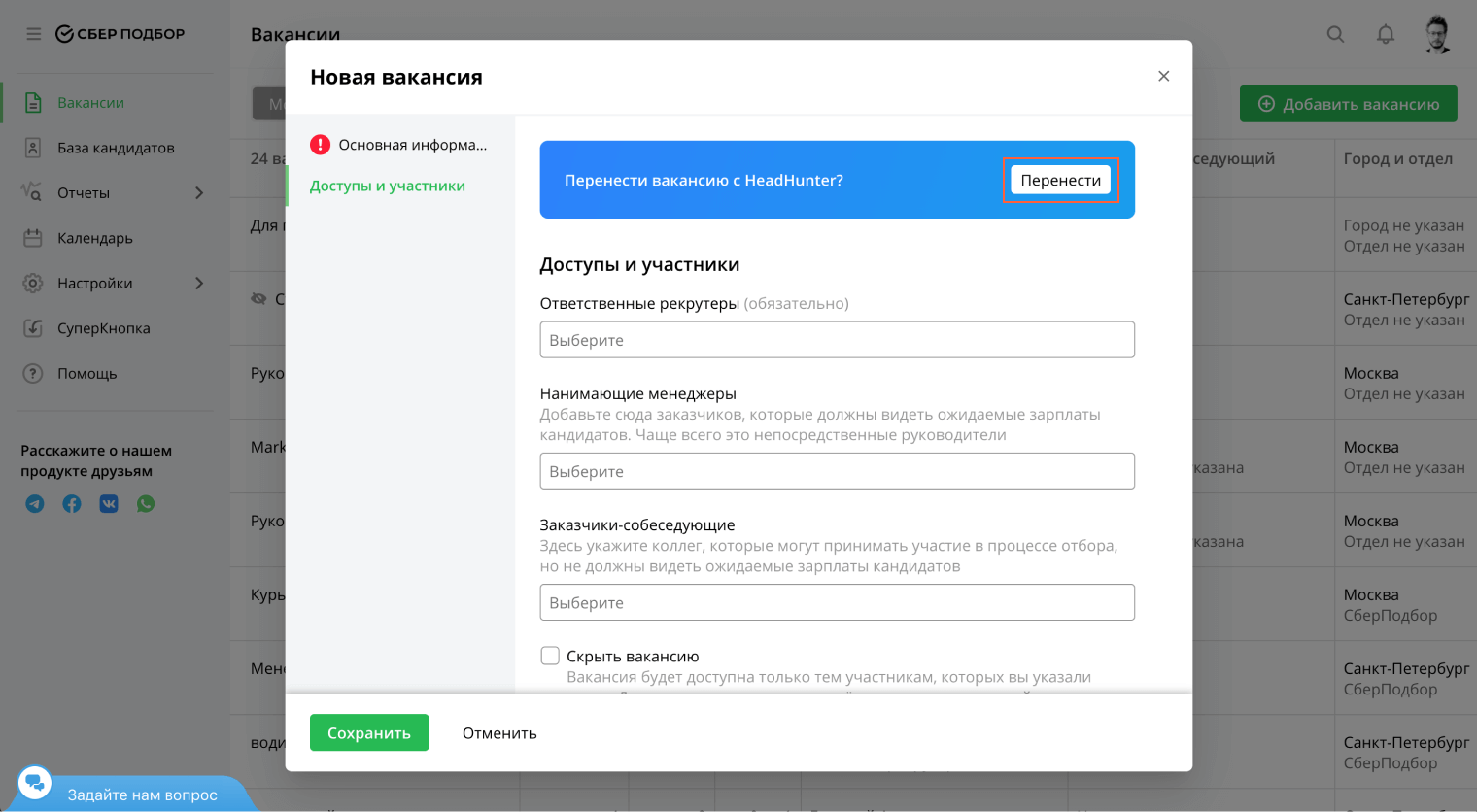Open the chat bubble support icon
Screen dimensions: 1477x812
35,783
